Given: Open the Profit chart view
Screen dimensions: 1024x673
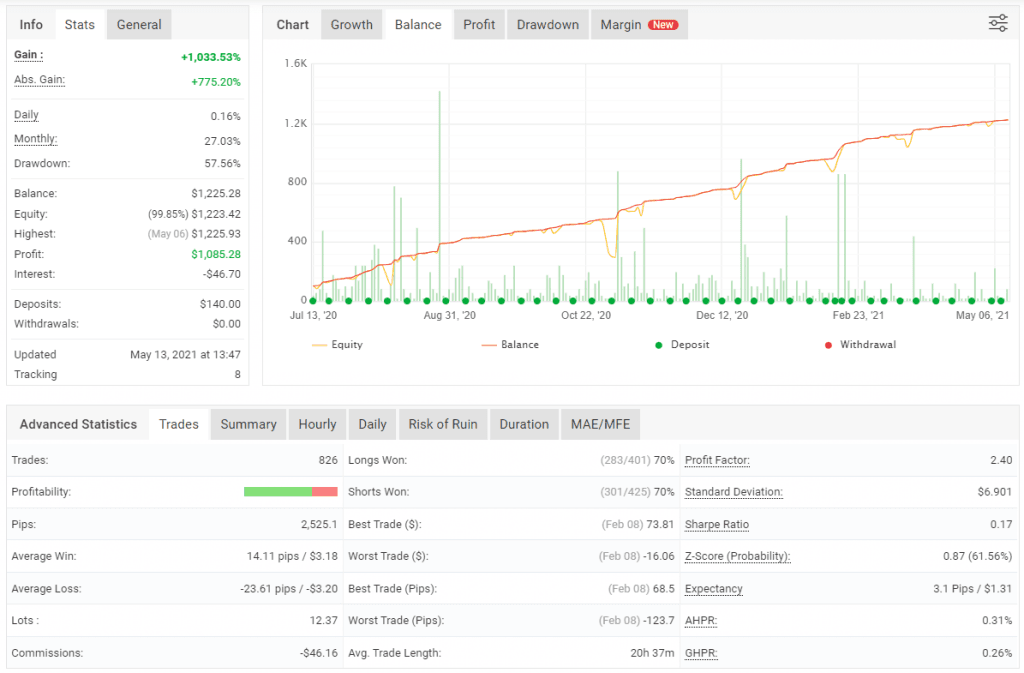Looking at the screenshot, I should pos(479,24).
